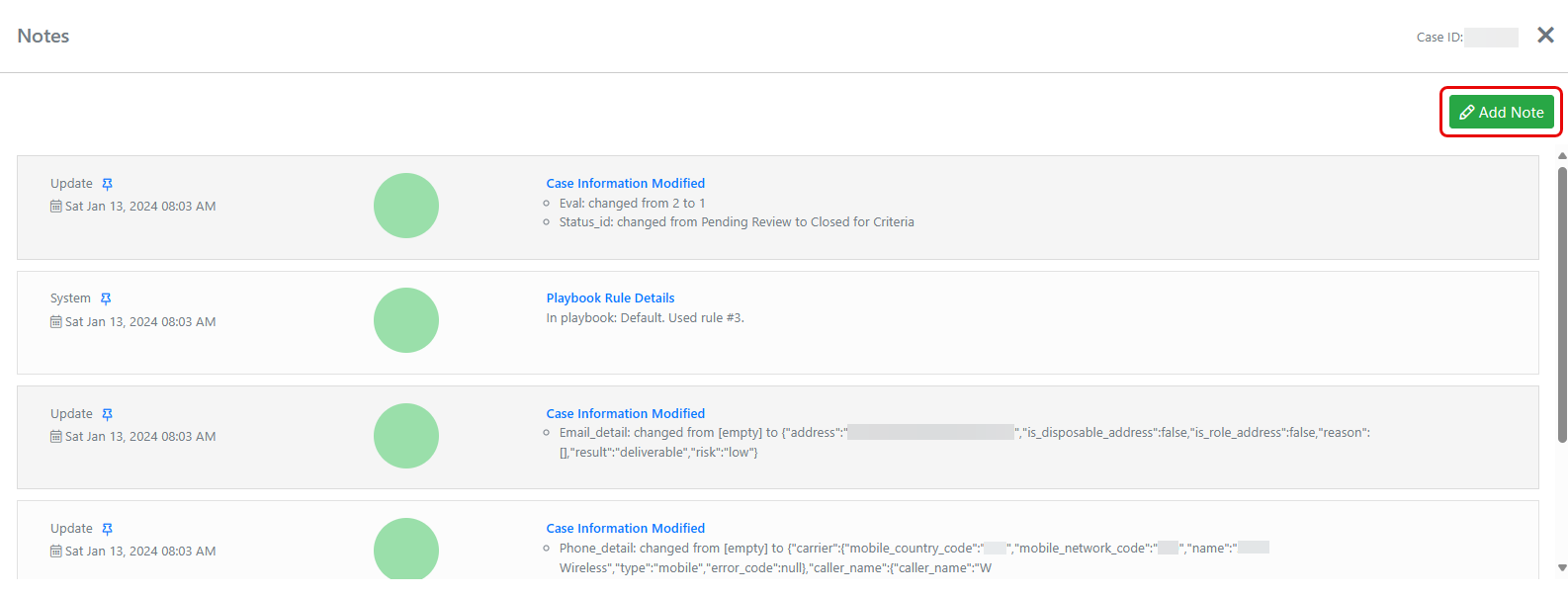This screenshot has width=1568, height=596.
Task: Click calendar icon on the Eval update note
Action: pos(56,207)
